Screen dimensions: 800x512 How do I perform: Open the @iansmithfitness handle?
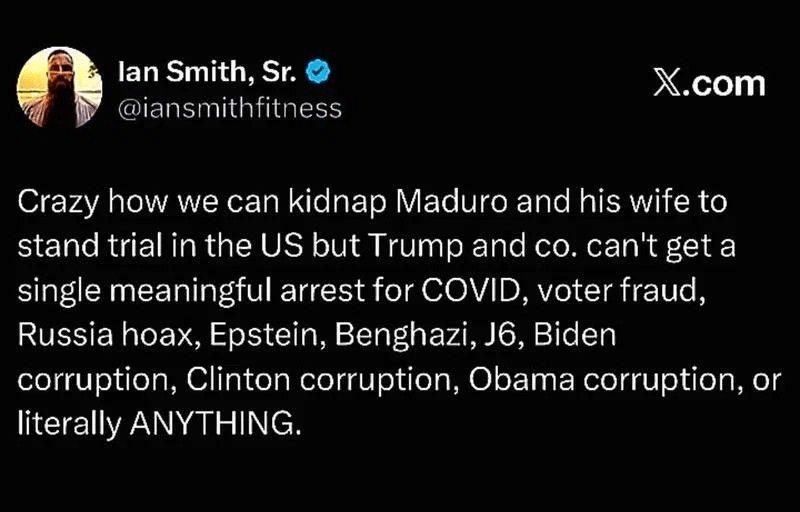coord(230,107)
